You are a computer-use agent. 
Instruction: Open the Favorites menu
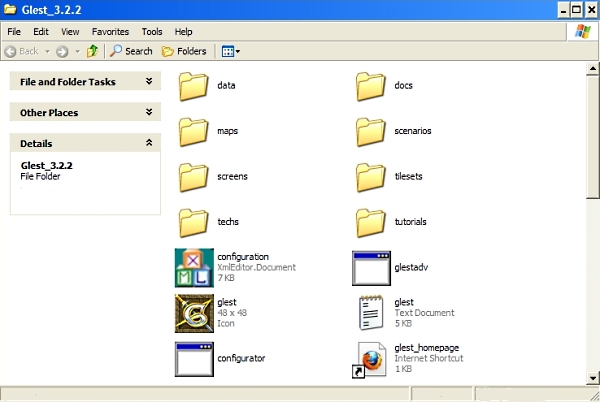pyautogui.click(x=110, y=32)
